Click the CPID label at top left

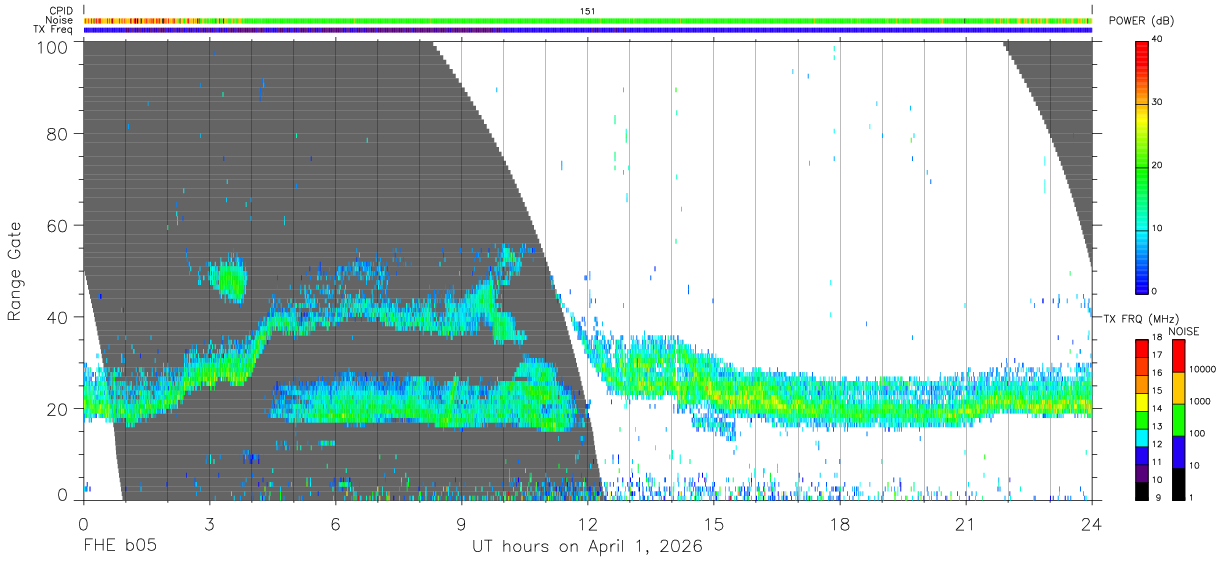[x=60, y=11]
